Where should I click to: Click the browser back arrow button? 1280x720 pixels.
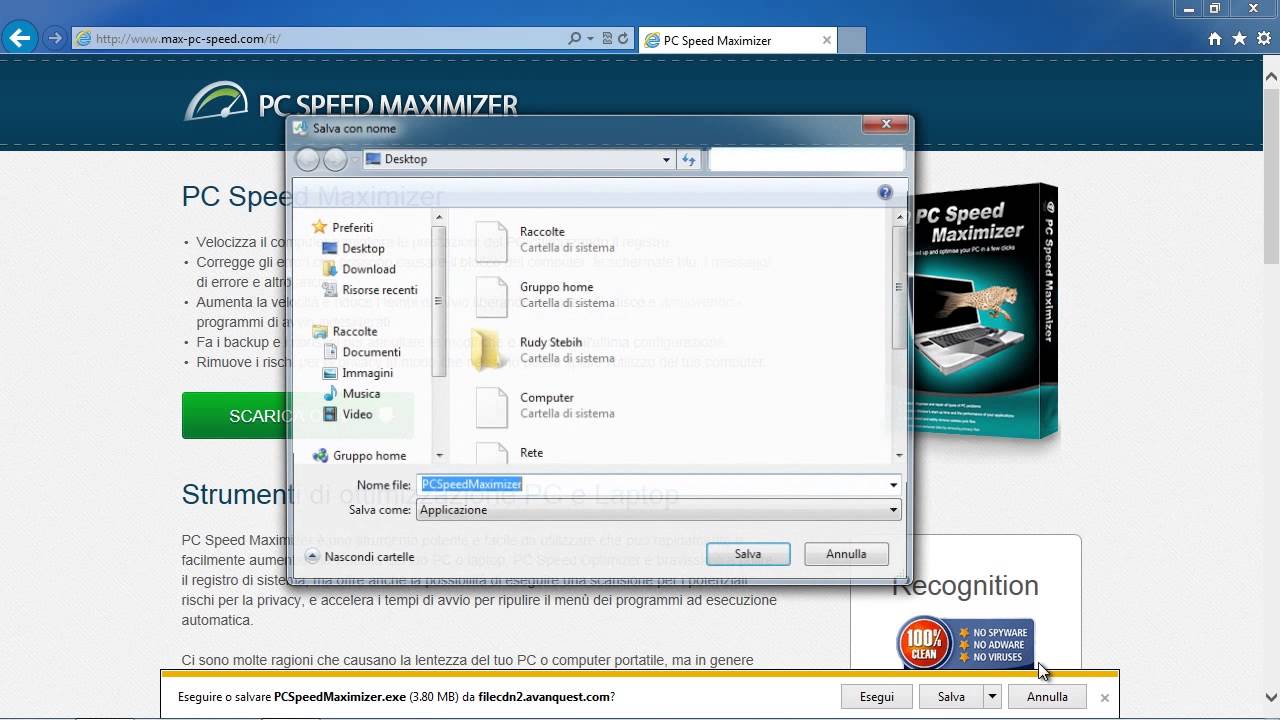[19, 39]
